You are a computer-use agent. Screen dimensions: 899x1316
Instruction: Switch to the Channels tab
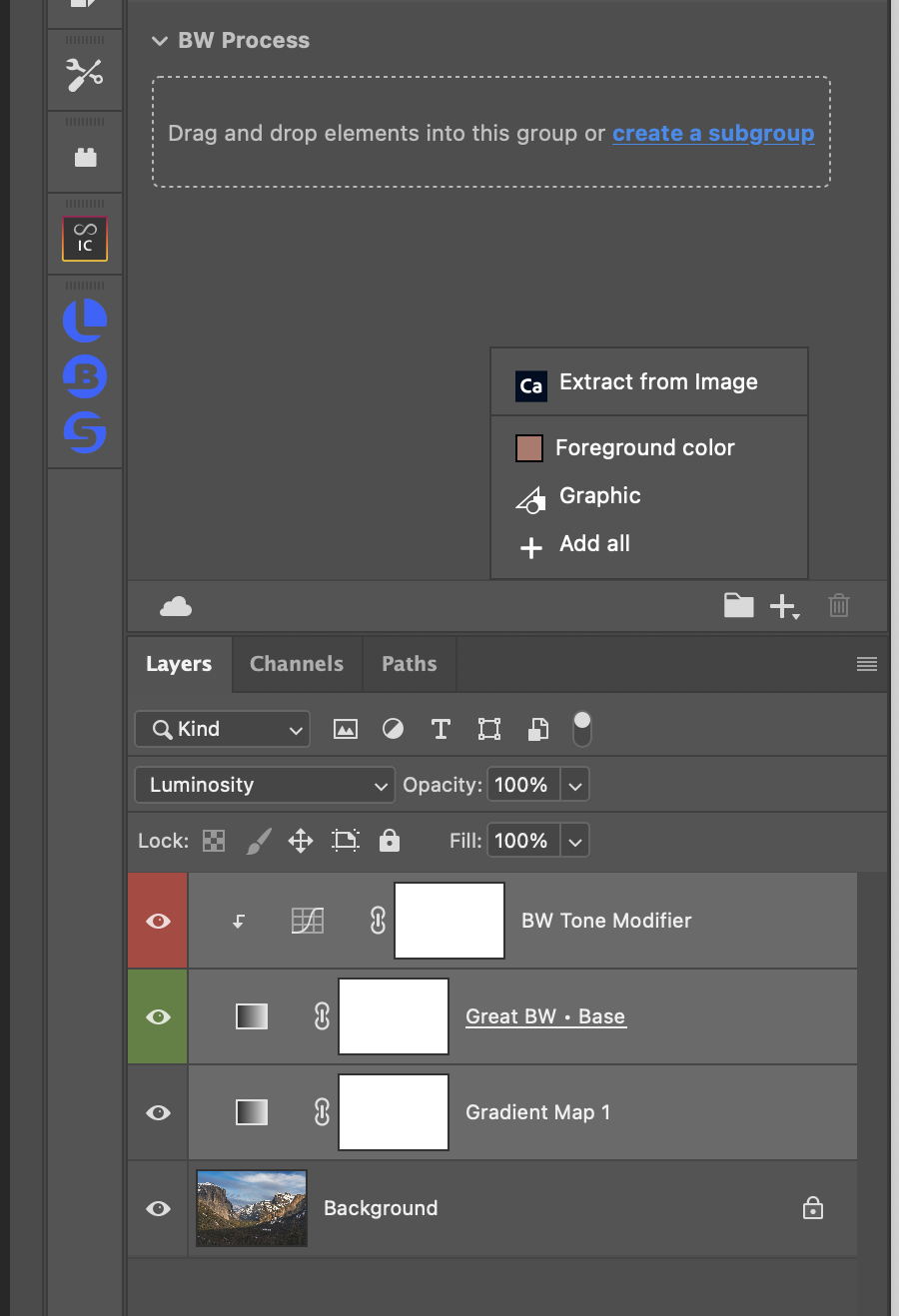297,664
